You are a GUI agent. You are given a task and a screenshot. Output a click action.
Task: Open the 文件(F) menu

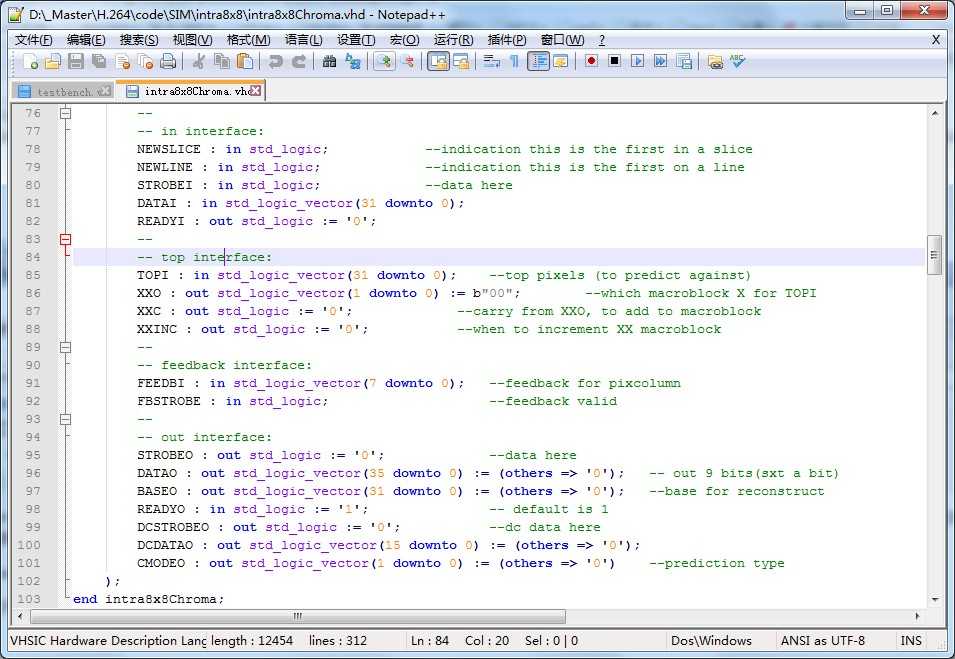(33, 40)
